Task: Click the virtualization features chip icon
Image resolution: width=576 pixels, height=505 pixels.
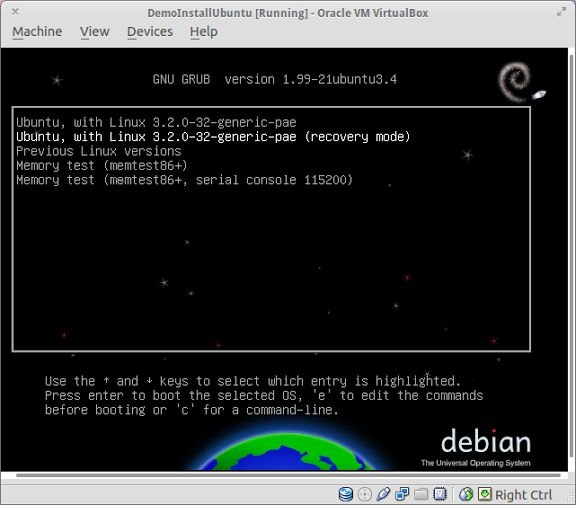Action: 439,494
